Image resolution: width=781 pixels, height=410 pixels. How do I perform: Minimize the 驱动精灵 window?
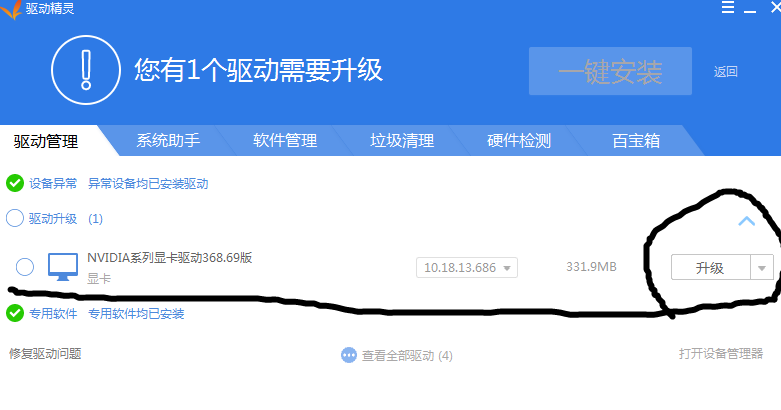pos(750,9)
